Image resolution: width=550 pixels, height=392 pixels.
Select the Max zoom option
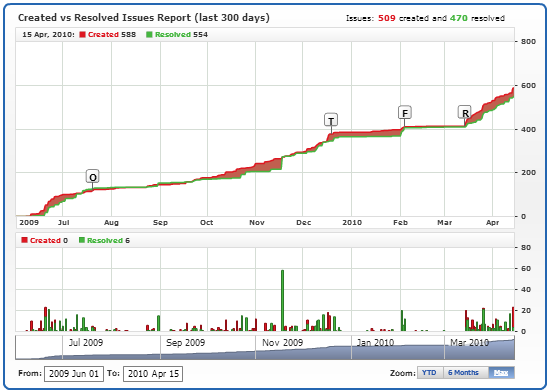click(501, 373)
